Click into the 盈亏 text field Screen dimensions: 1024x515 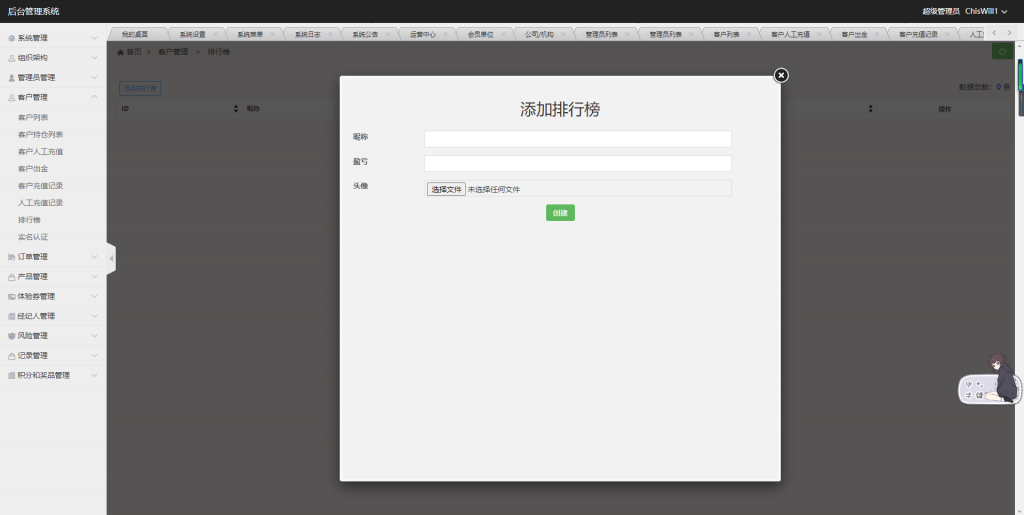[577, 163]
